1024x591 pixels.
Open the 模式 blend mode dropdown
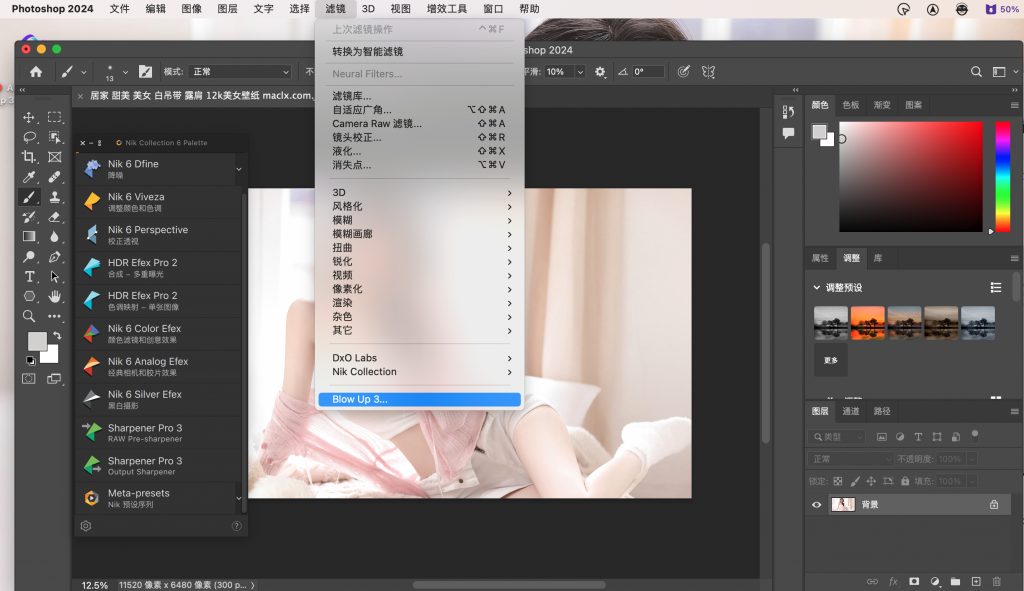click(238, 71)
